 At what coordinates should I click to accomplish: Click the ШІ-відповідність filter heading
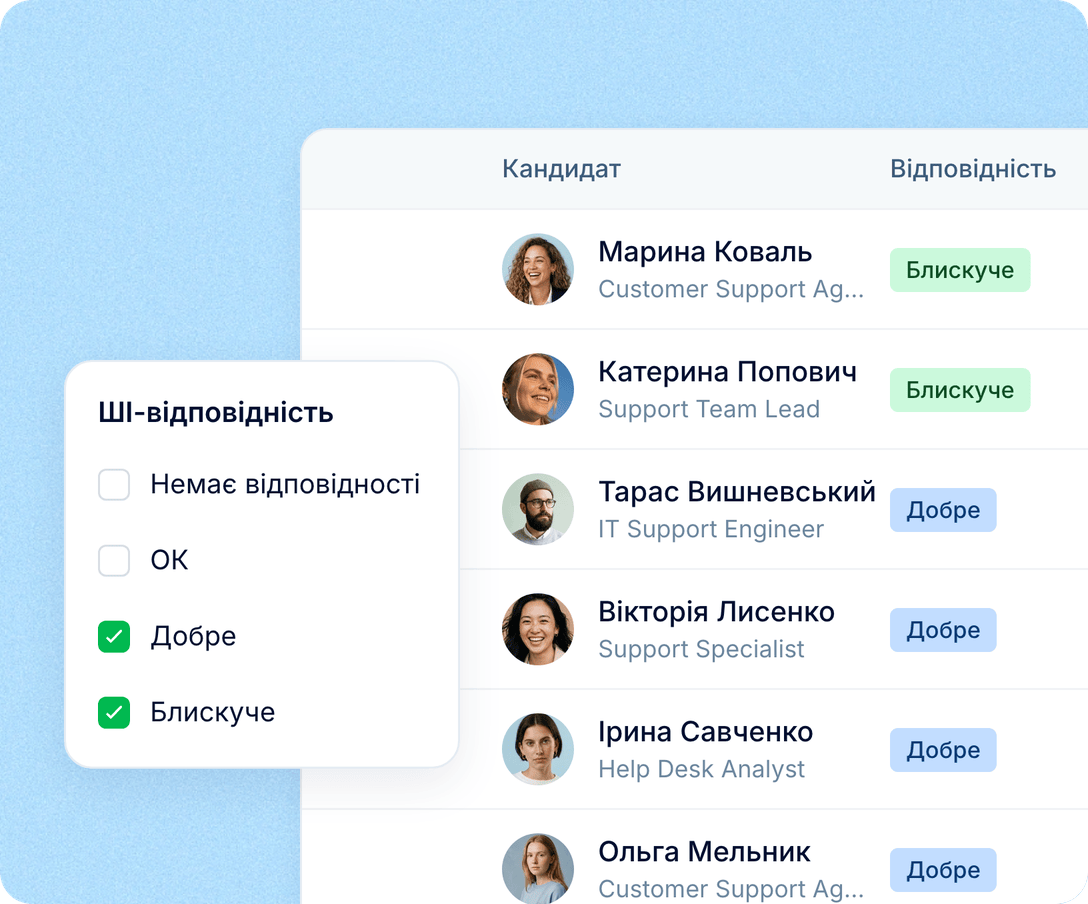[x=216, y=412]
